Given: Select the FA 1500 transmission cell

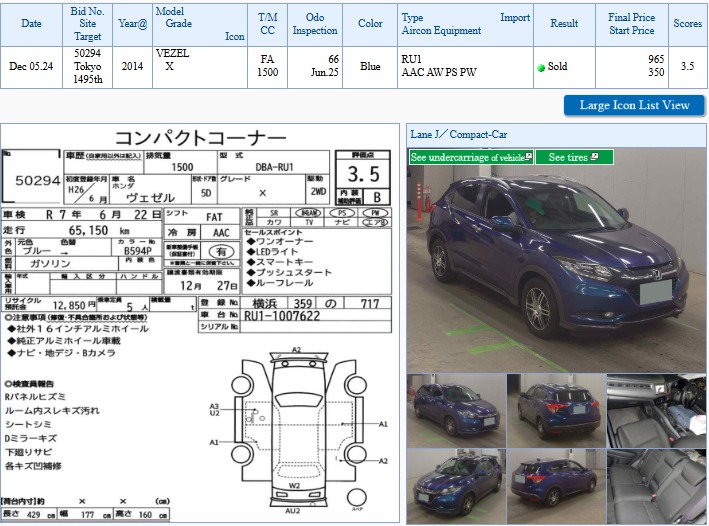Looking at the screenshot, I should coord(267,67).
